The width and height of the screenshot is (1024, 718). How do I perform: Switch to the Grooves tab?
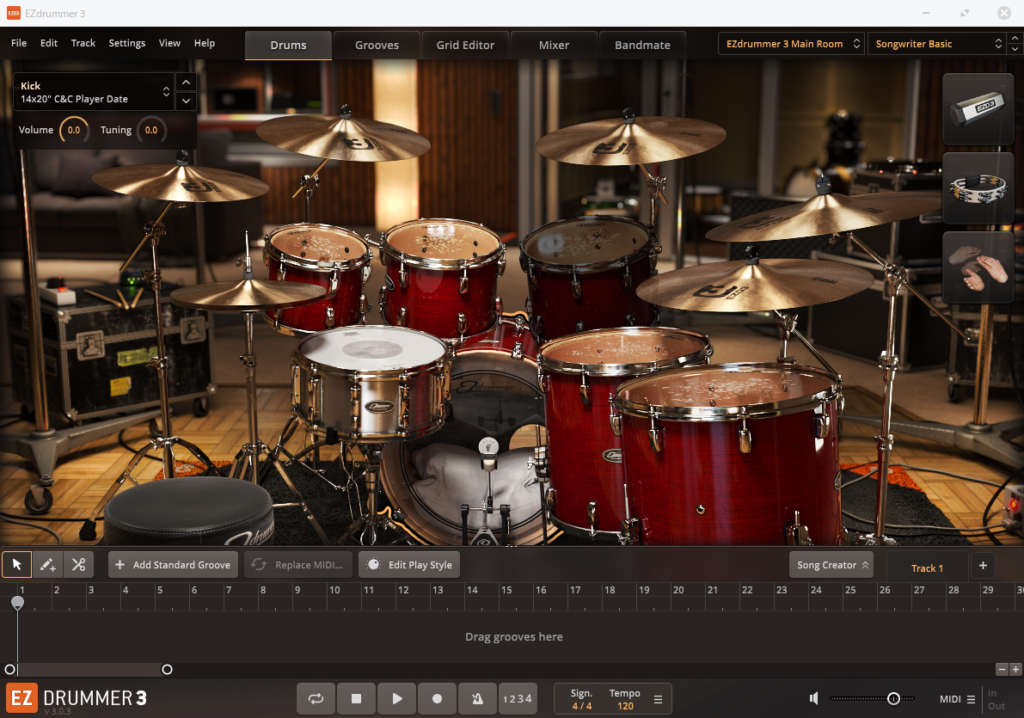[x=376, y=45]
